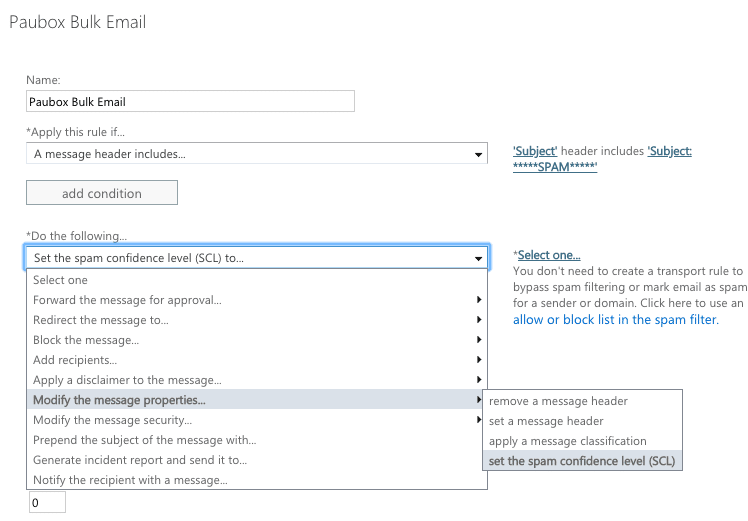Select 'Notify the recipient with a message'
This screenshot has width=748, height=521.
(130, 480)
